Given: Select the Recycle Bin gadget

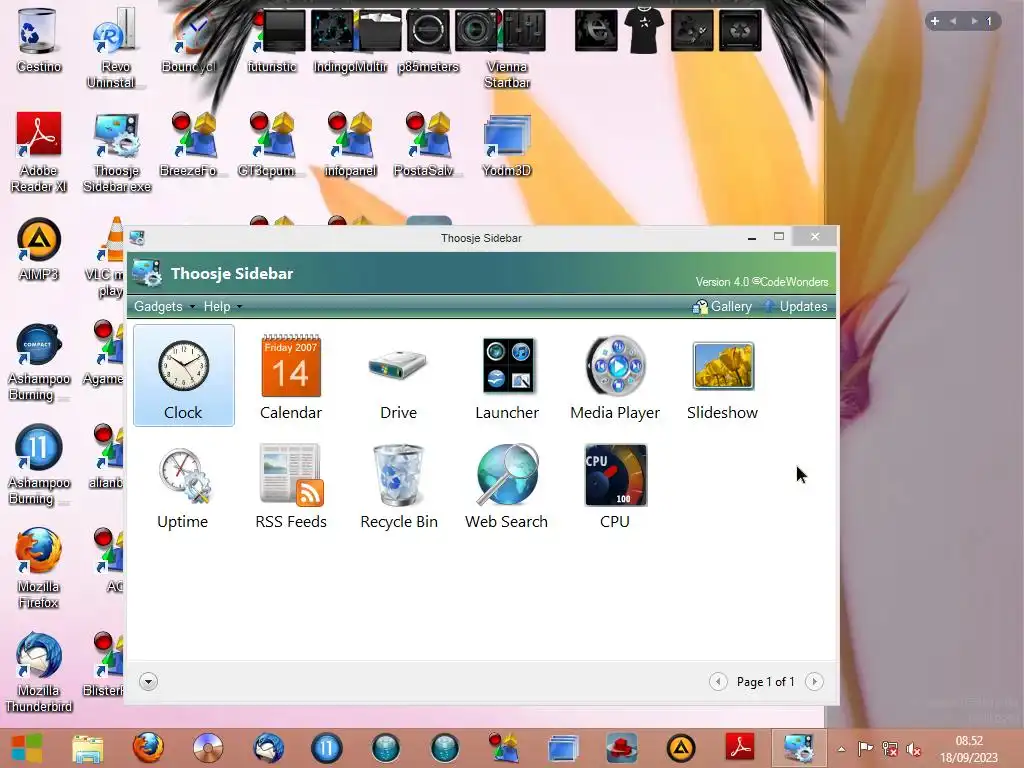Looking at the screenshot, I should point(398,487).
